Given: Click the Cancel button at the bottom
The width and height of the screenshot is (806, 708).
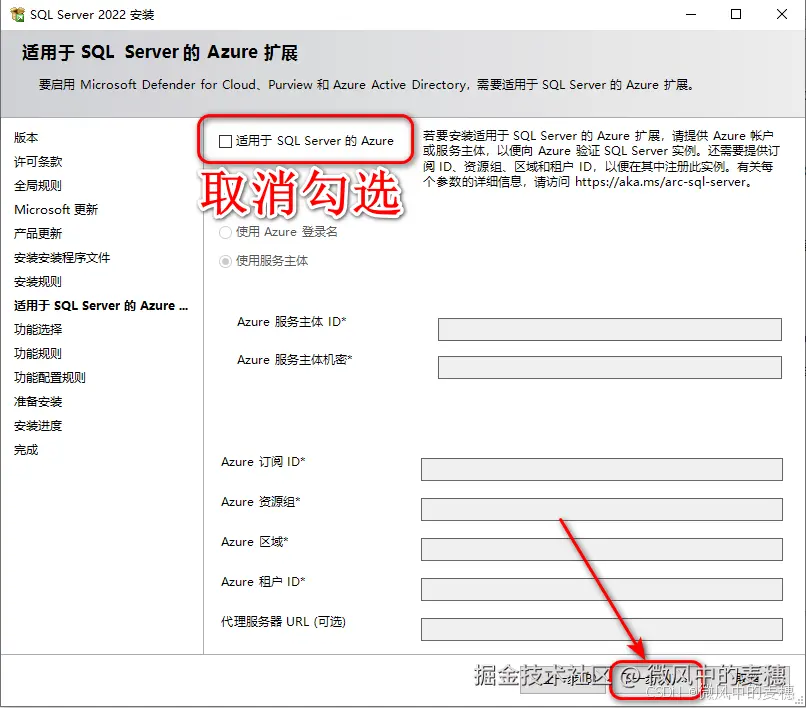Looking at the screenshot, I should 748,680.
